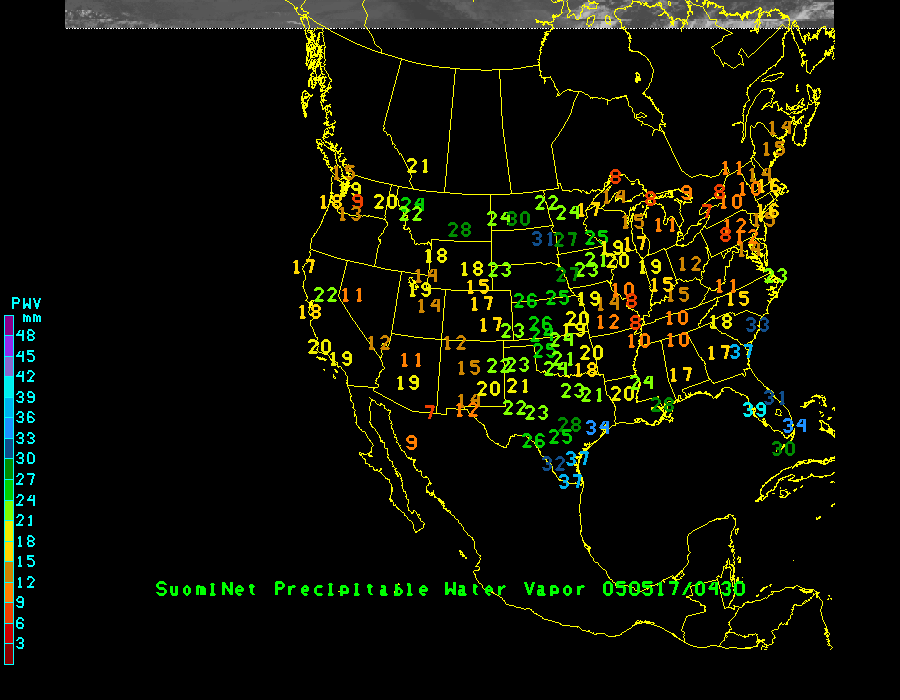Click the yellow 21 reading in Canada
Viewport: 900px width, 700px height.
point(418,167)
